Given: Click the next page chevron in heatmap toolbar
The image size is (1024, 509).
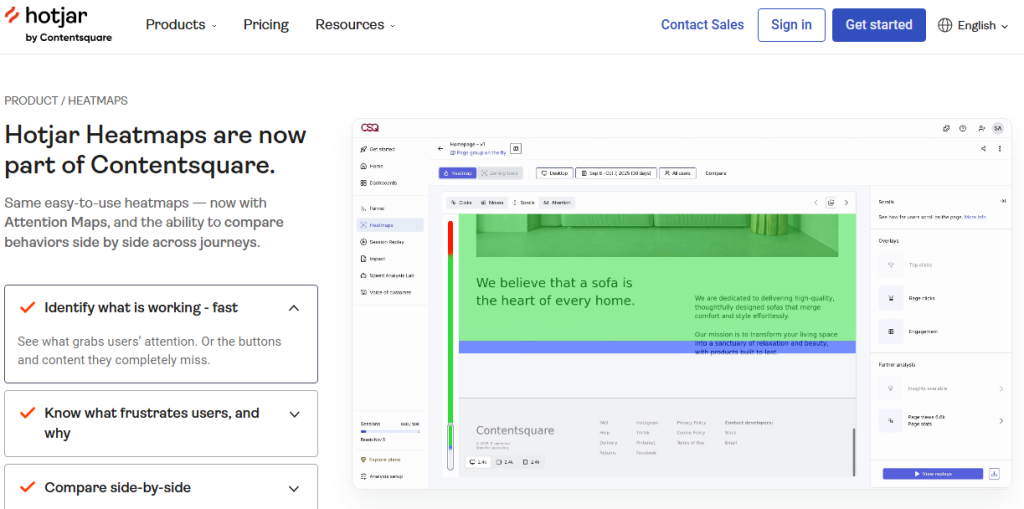Looking at the screenshot, I should tap(846, 203).
